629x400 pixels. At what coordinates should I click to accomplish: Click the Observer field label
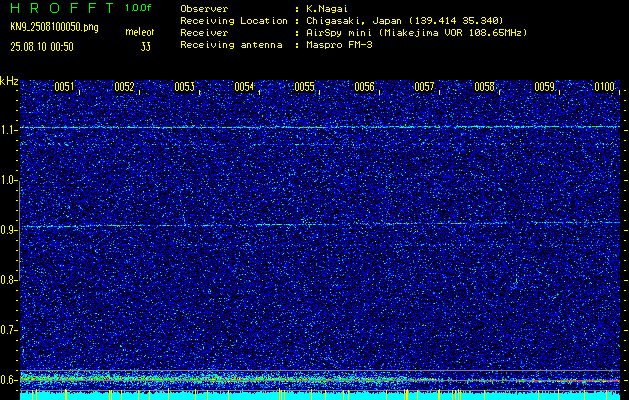204,8
